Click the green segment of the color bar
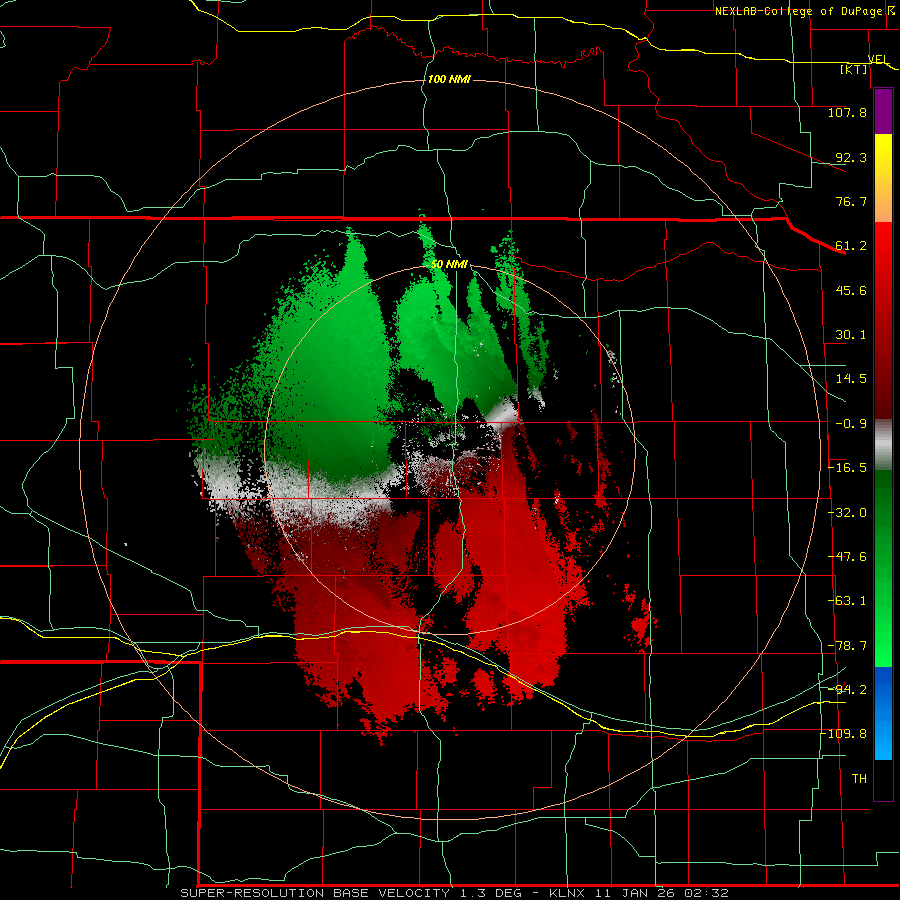Screen dimensions: 900x900 pos(883,568)
